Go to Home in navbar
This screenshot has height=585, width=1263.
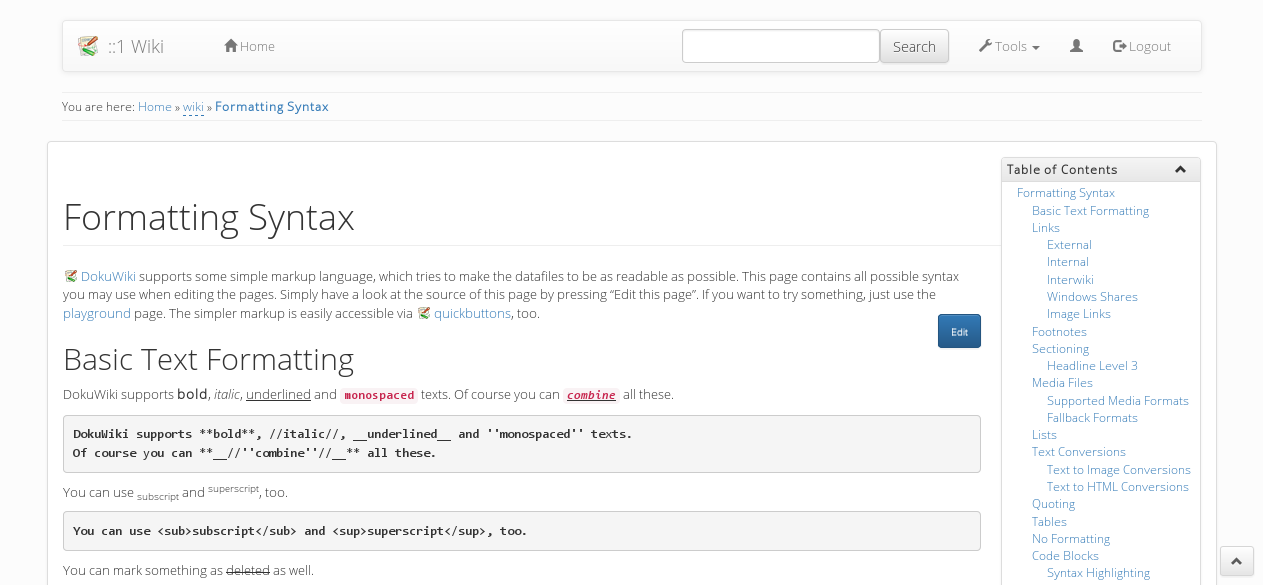coord(250,46)
